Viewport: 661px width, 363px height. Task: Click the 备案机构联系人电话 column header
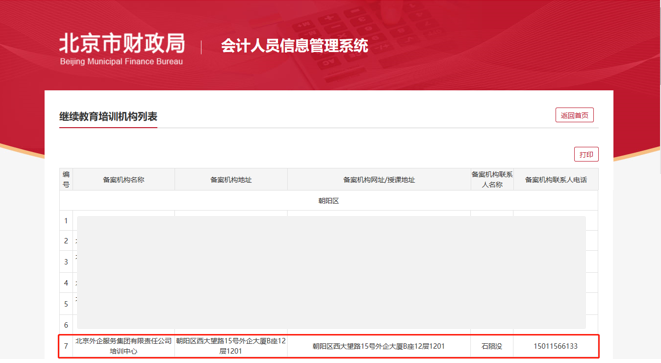pyautogui.click(x=556, y=180)
